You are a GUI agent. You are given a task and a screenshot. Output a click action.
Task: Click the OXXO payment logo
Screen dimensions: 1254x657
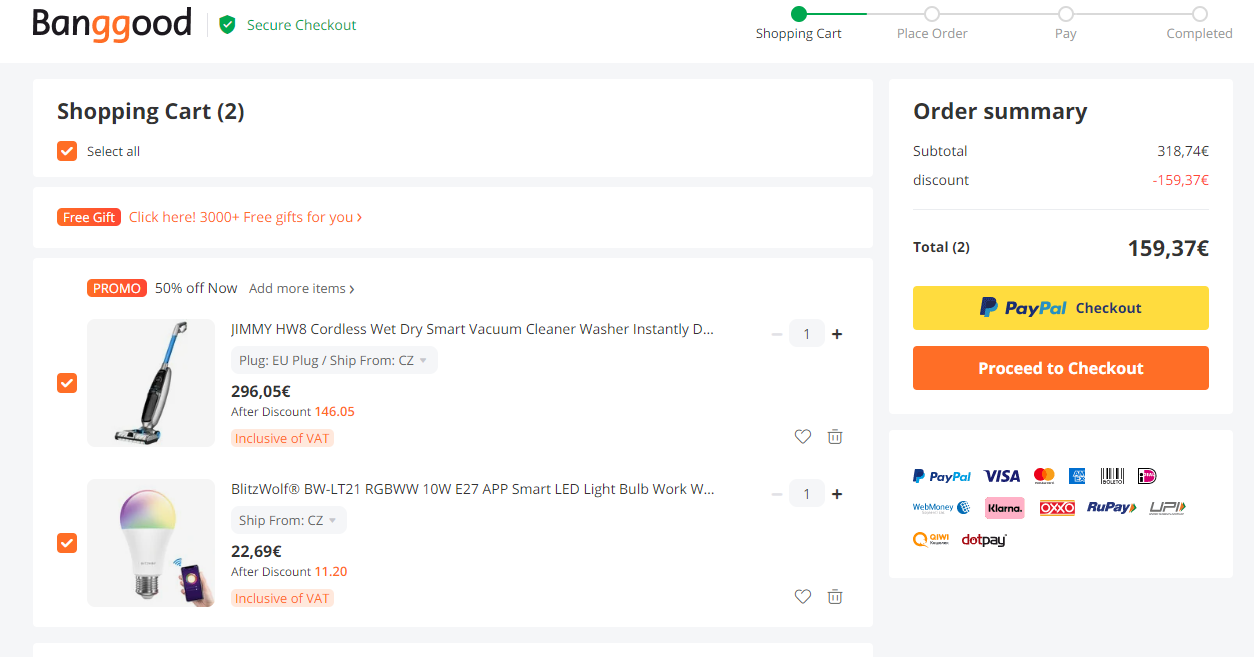tap(1057, 508)
